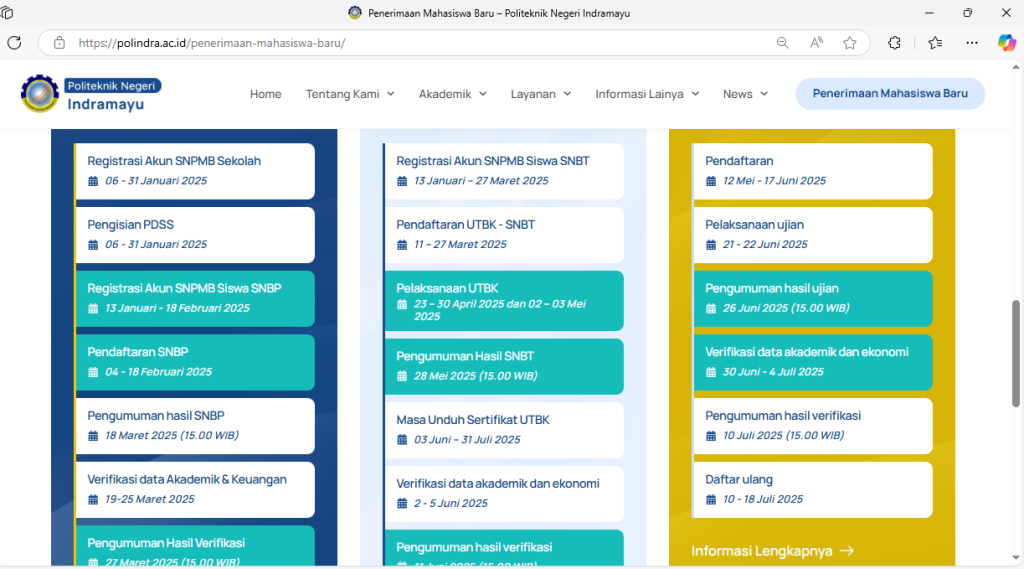Expand the Tentang Kami dropdown menu

pos(350,94)
